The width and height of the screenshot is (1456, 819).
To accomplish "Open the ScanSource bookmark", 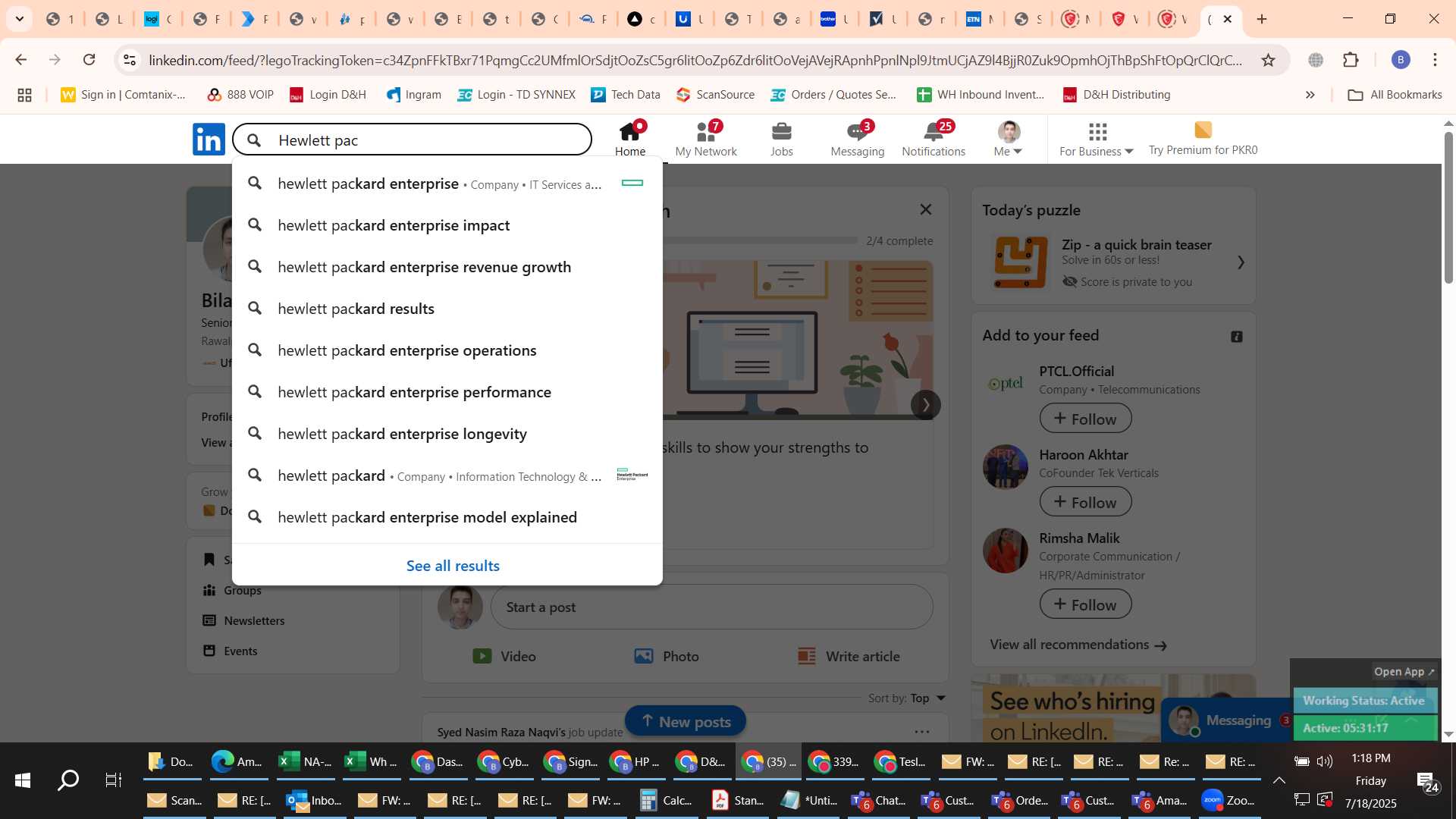I will (x=715, y=95).
